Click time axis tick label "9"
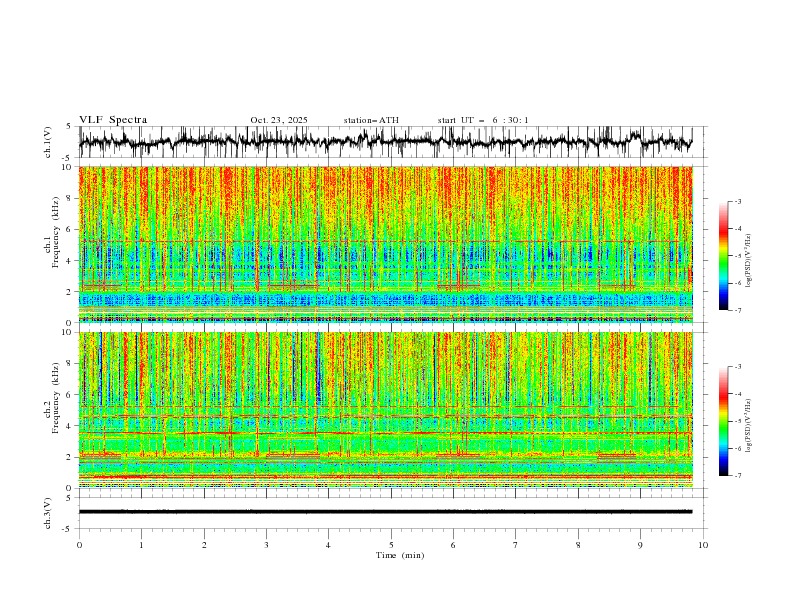The image size is (792, 612). pyautogui.click(x=640, y=545)
